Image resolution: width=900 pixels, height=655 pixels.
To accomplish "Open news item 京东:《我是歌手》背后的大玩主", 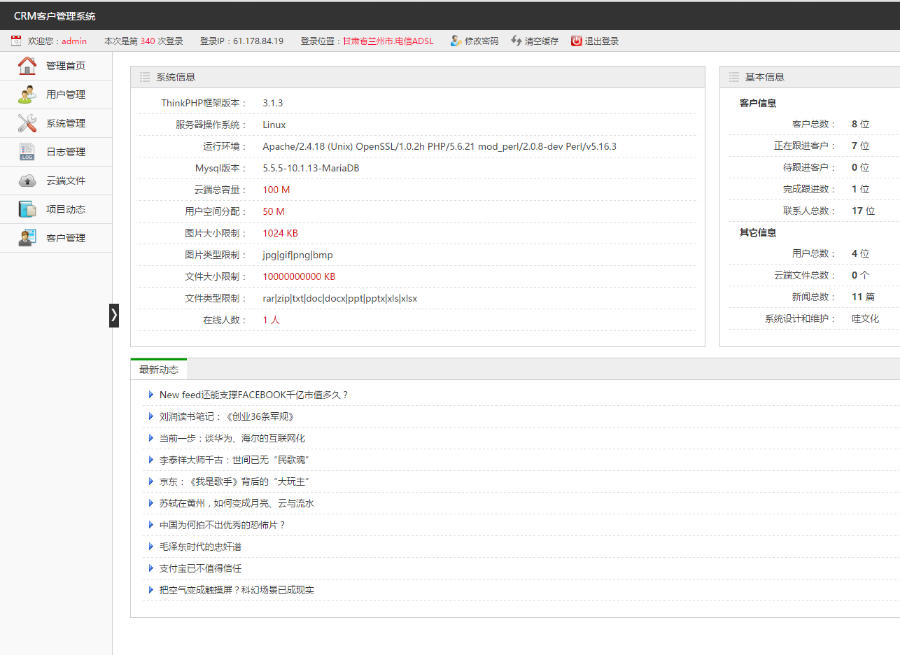I will tap(234, 482).
